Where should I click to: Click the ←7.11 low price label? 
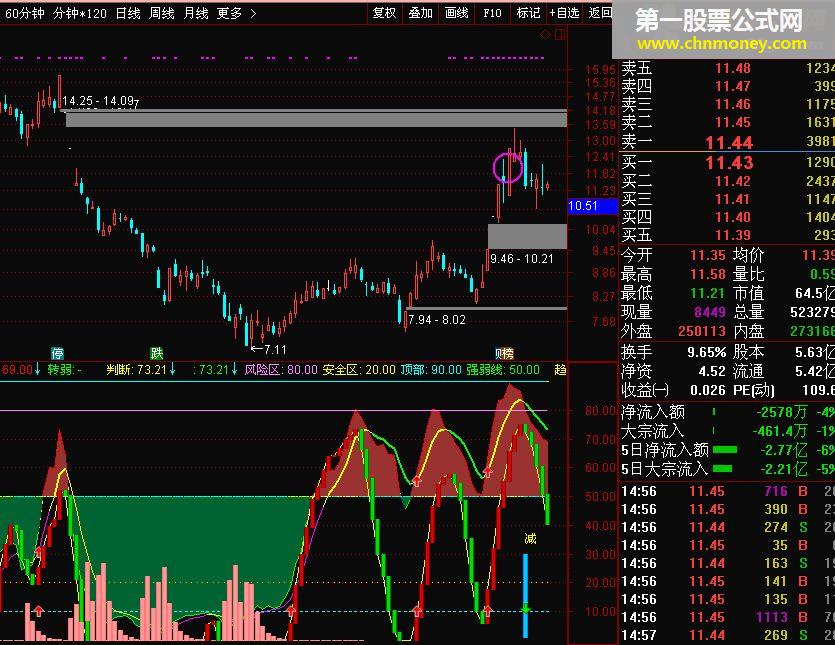coord(269,349)
